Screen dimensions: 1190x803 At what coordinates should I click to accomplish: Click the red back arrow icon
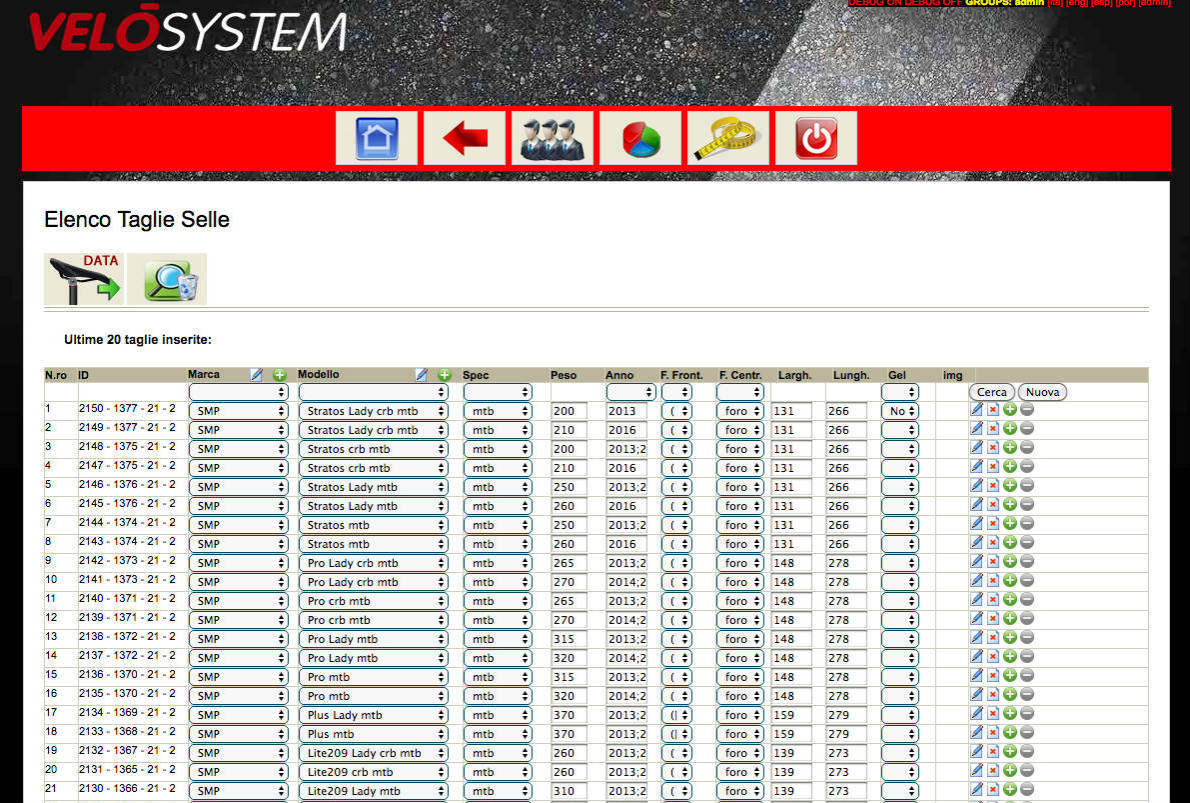464,138
